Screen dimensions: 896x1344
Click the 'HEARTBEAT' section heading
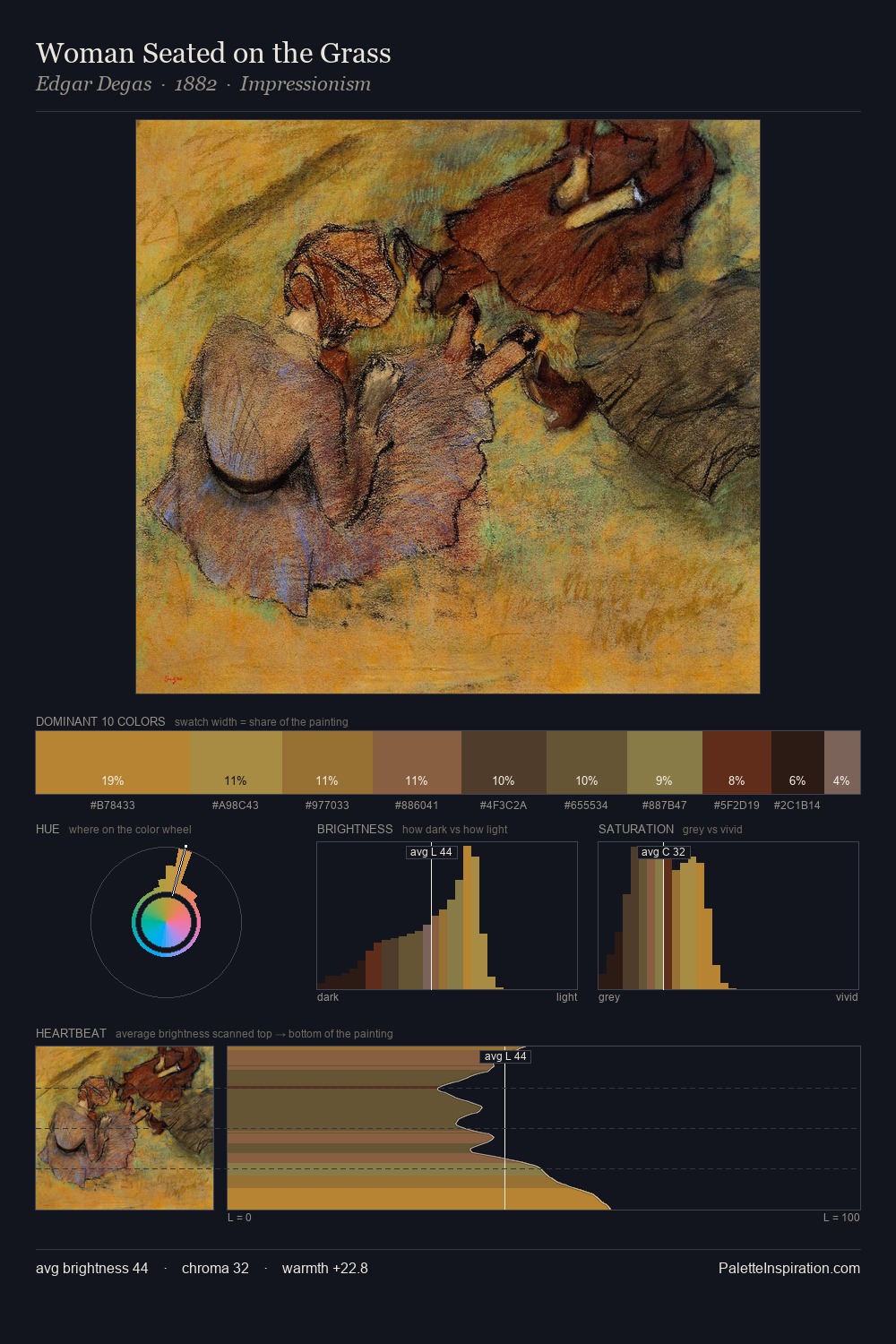pos(71,1033)
